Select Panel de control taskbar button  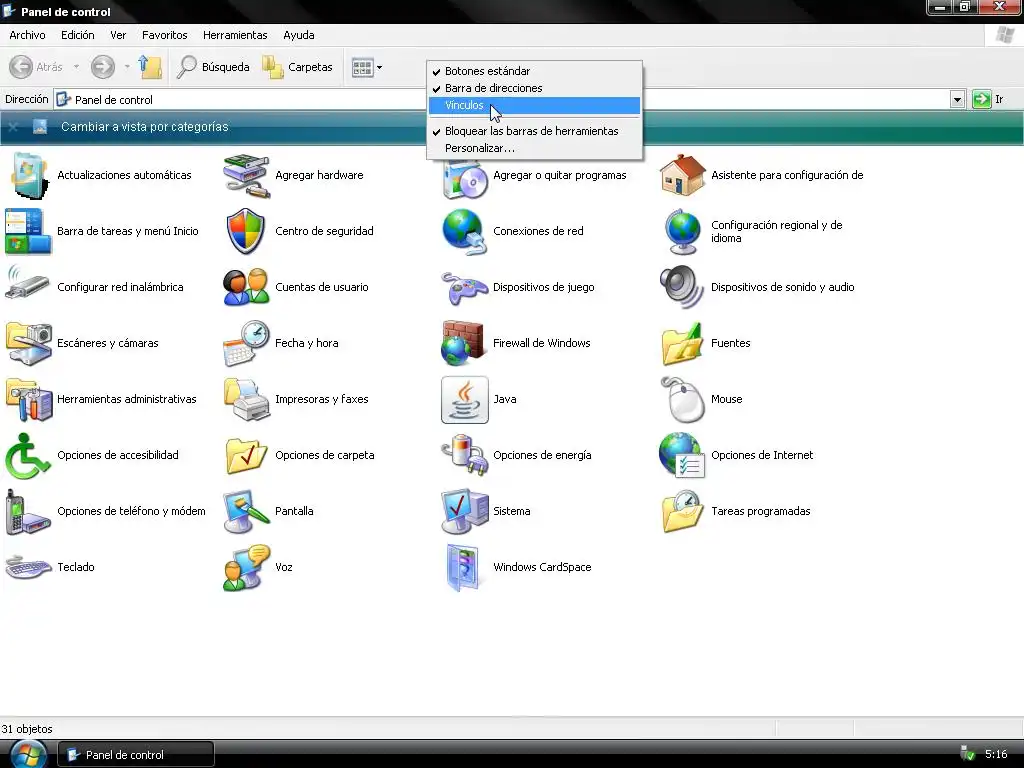pos(136,755)
